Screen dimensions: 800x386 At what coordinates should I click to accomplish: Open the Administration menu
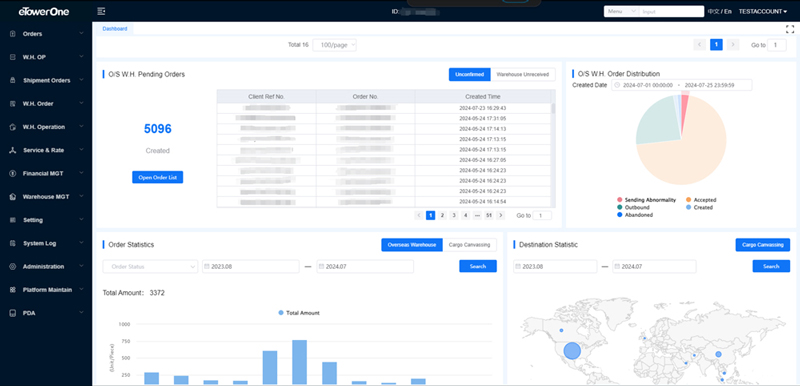pos(46,267)
